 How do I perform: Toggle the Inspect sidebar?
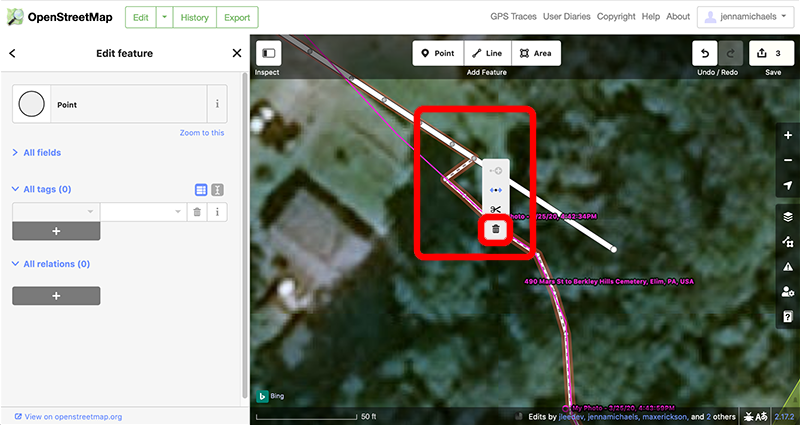tap(268, 53)
